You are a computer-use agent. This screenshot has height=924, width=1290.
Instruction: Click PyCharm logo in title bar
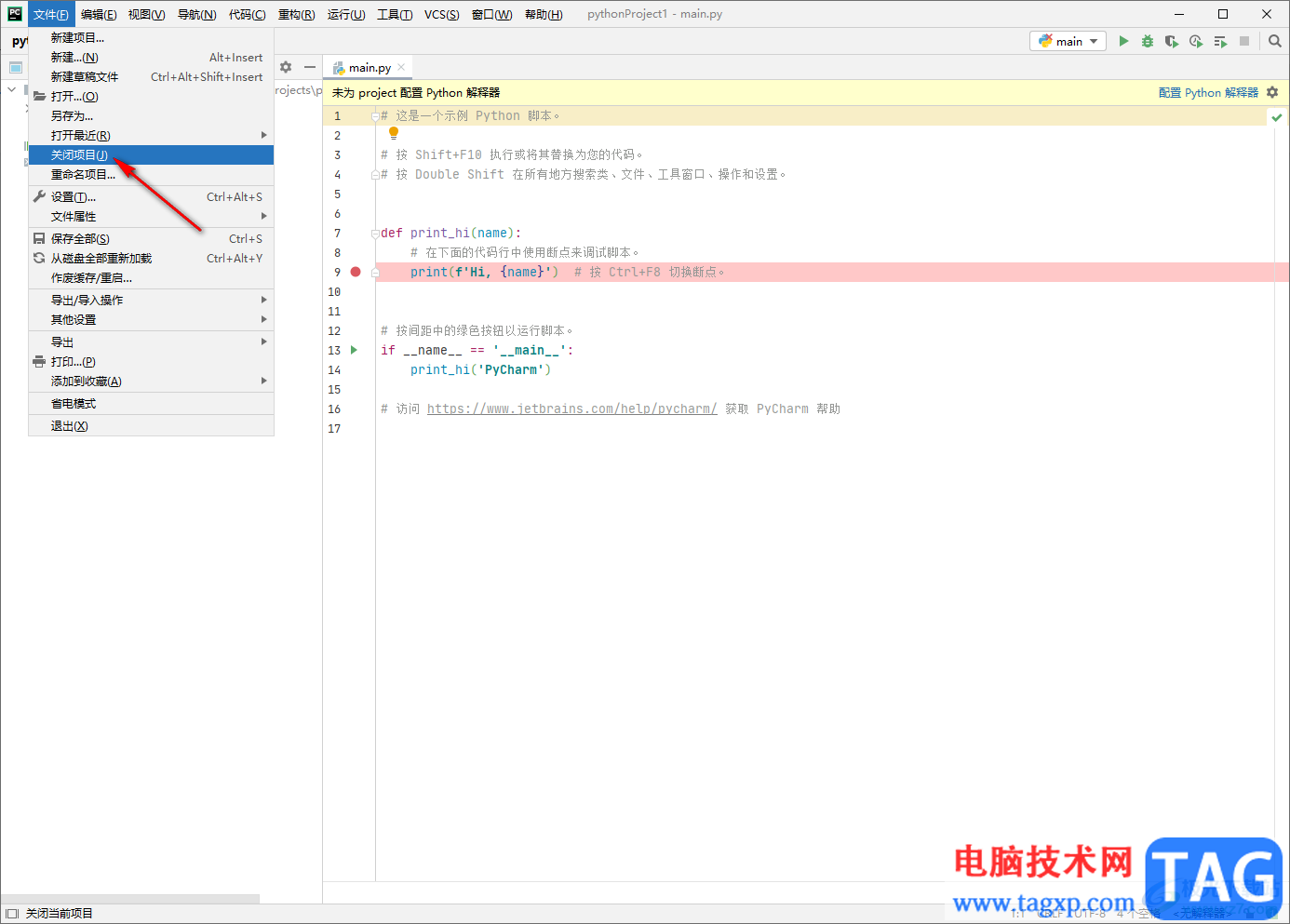tap(15, 14)
